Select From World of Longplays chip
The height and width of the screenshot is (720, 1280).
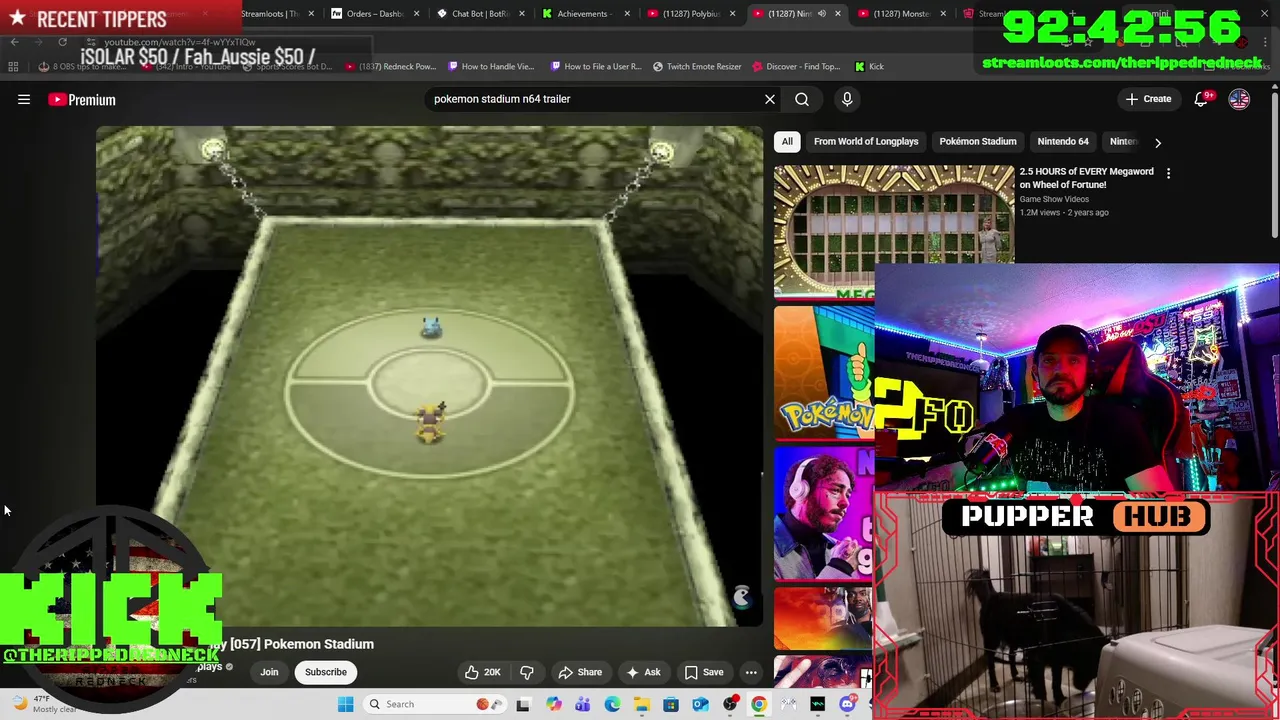click(x=866, y=142)
